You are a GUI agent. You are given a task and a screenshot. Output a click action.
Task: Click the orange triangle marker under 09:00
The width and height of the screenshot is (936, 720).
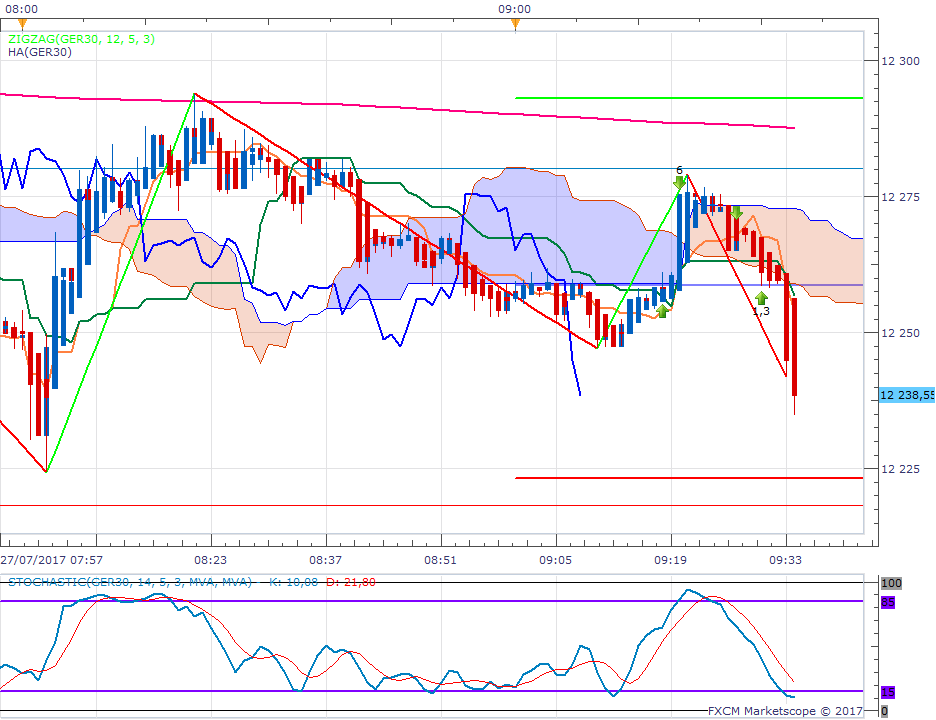515,24
